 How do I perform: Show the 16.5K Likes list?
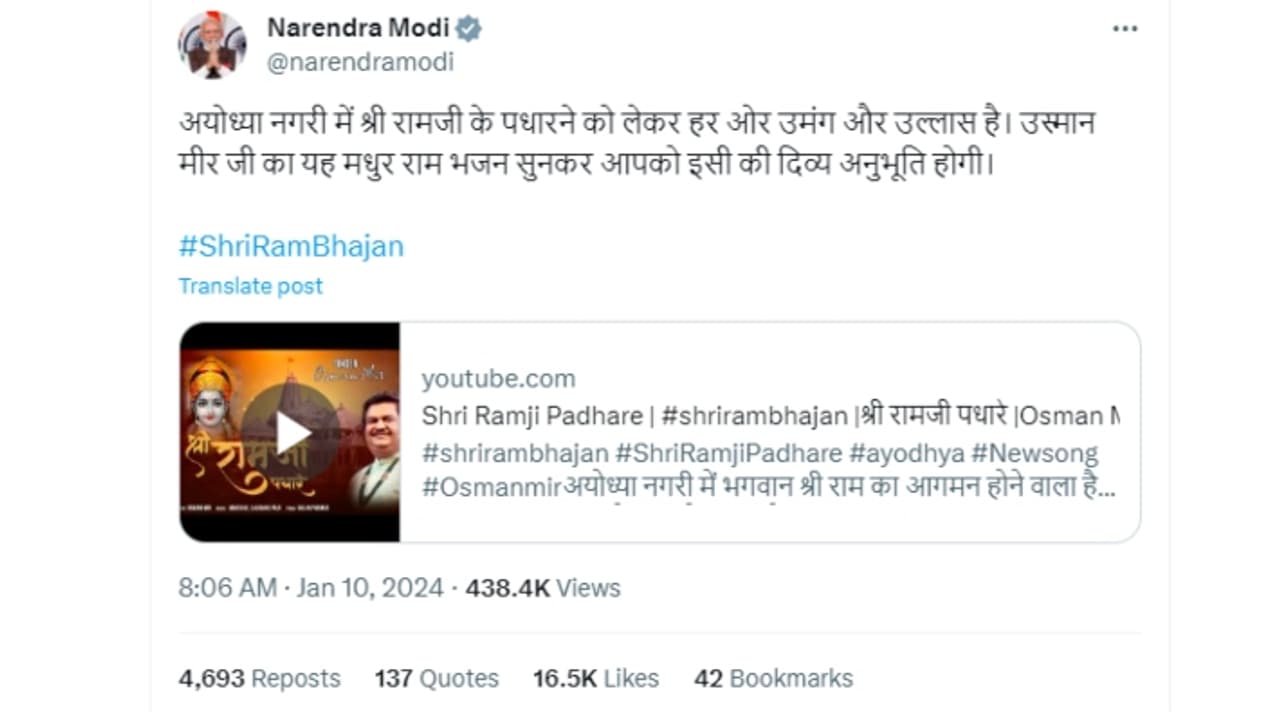595,678
